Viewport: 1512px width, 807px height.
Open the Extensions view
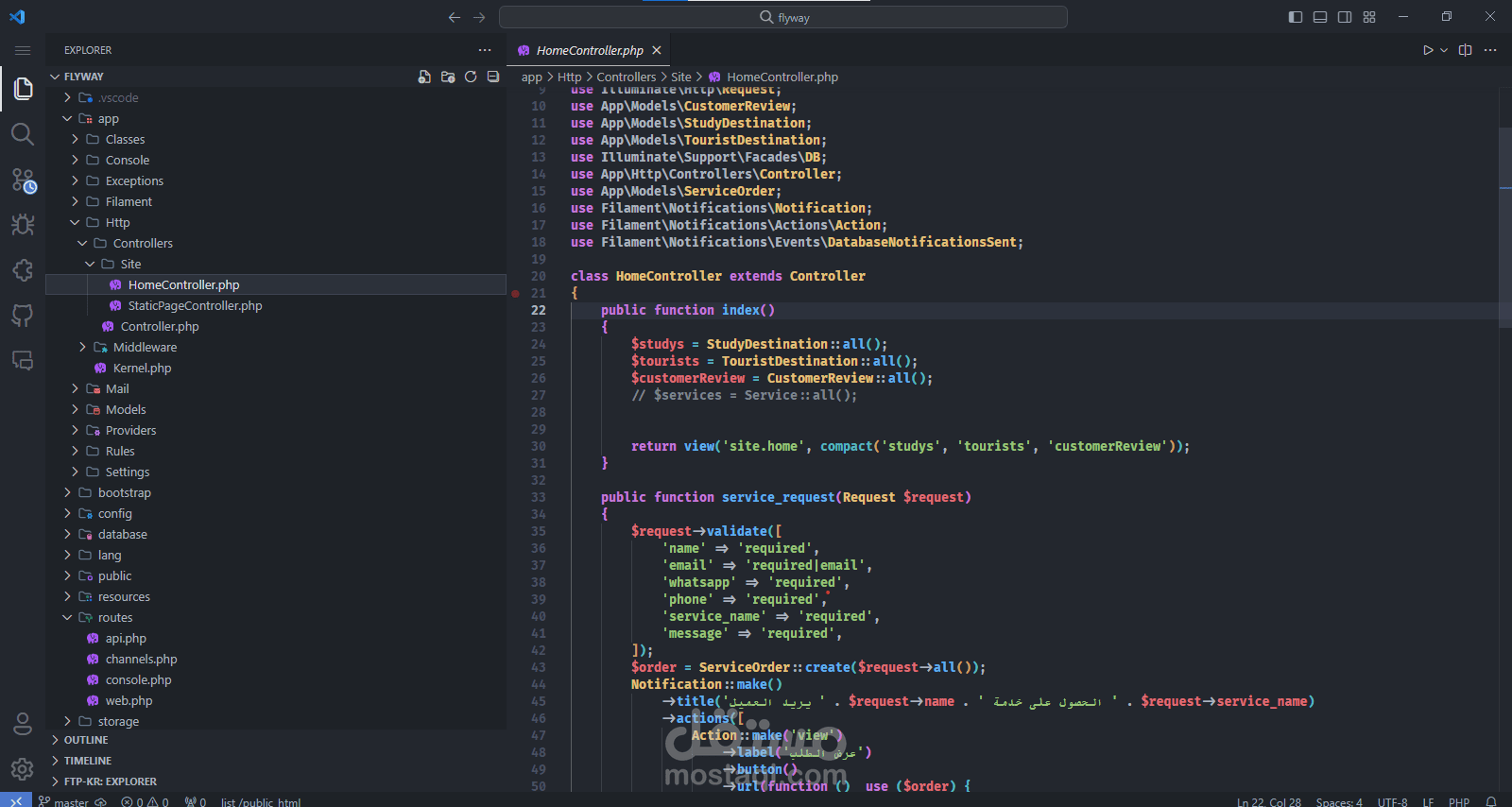[x=23, y=270]
